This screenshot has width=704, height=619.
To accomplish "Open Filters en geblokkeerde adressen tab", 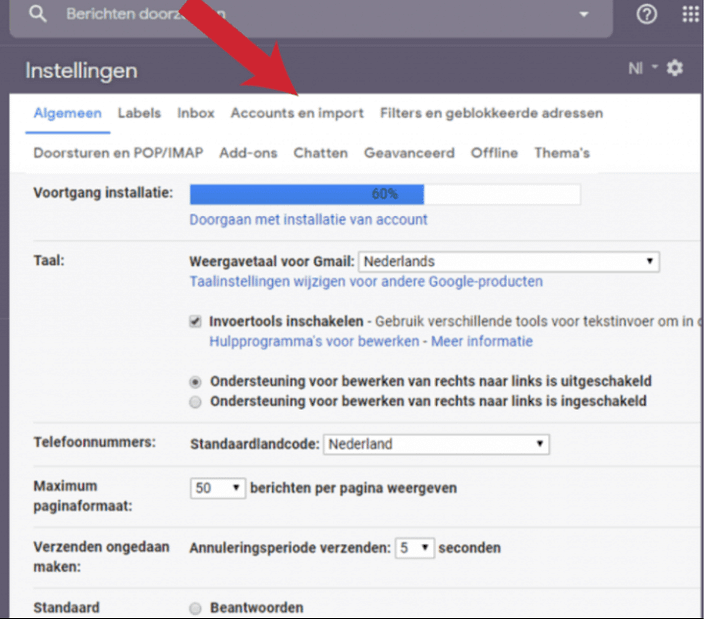I will (x=491, y=113).
